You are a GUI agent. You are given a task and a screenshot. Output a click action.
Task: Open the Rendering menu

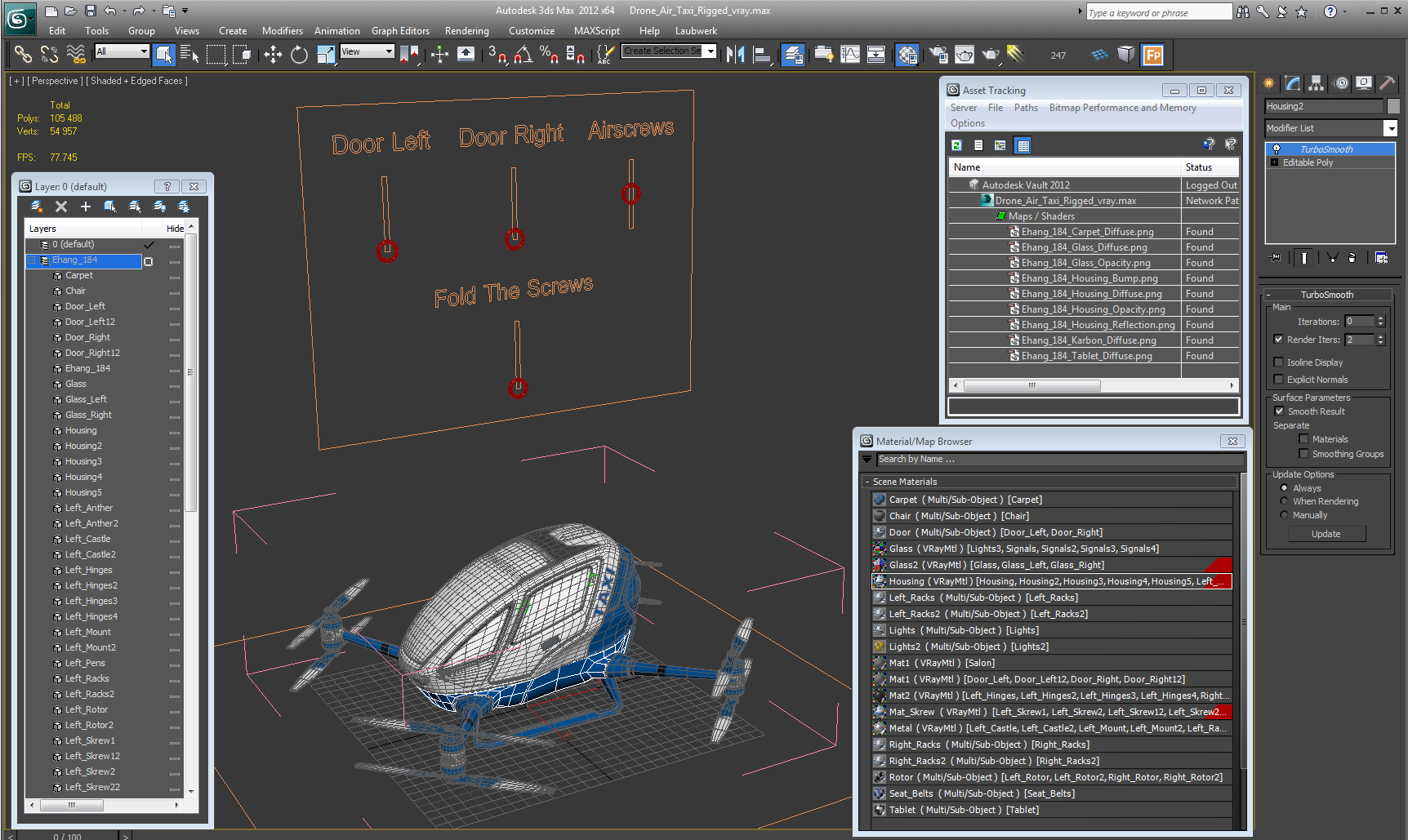467,31
